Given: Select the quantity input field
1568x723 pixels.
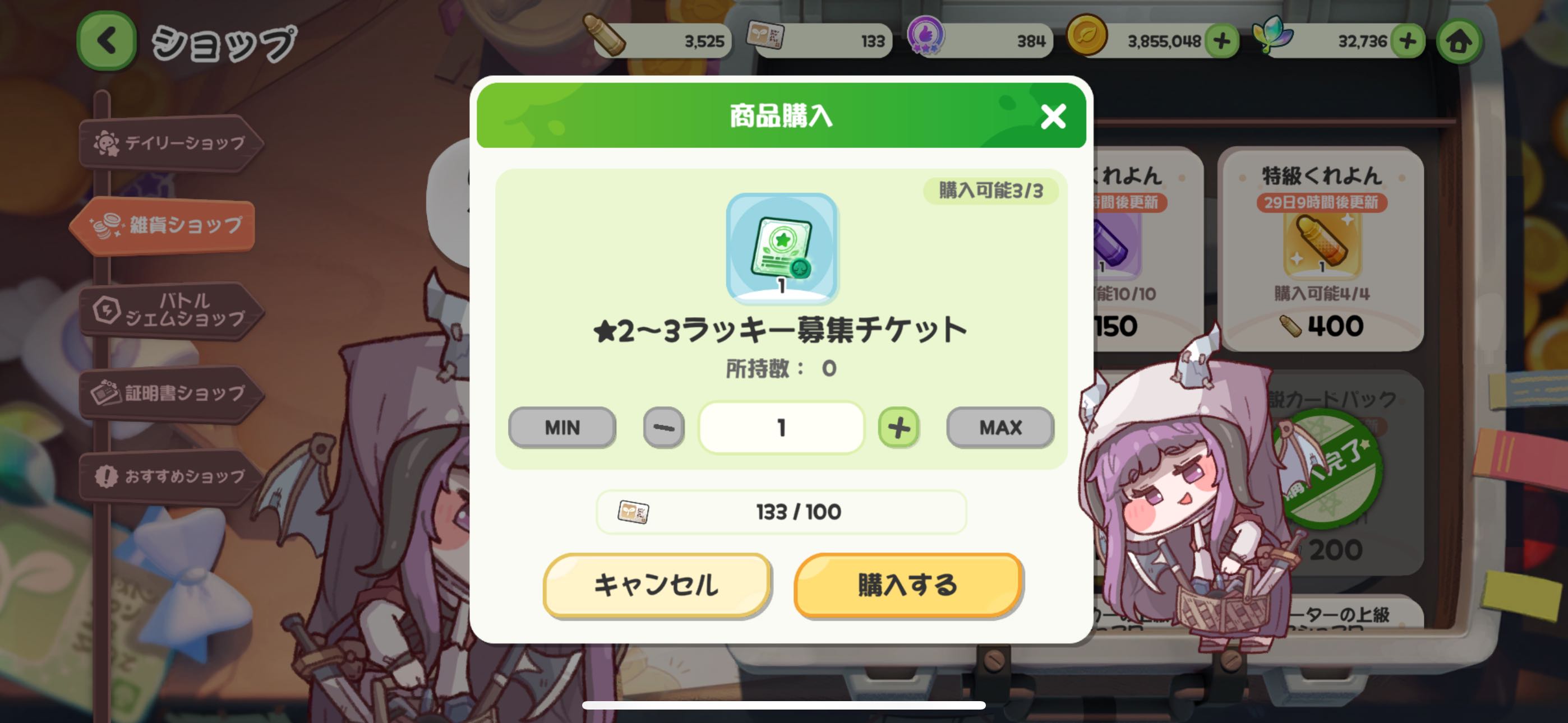Looking at the screenshot, I should (781, 427).
